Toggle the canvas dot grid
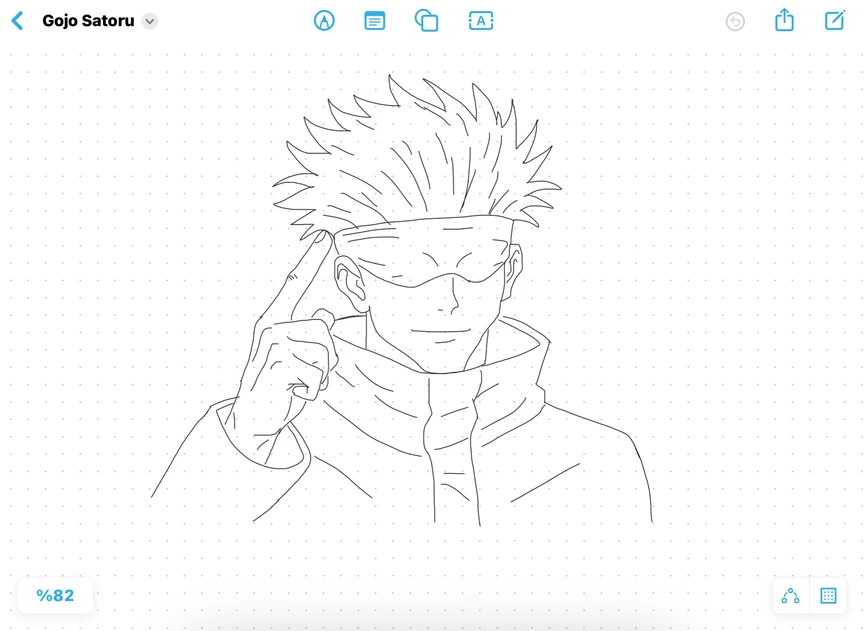Image resolution: width=864 pixels, height=631 pixels. point(828,596)
